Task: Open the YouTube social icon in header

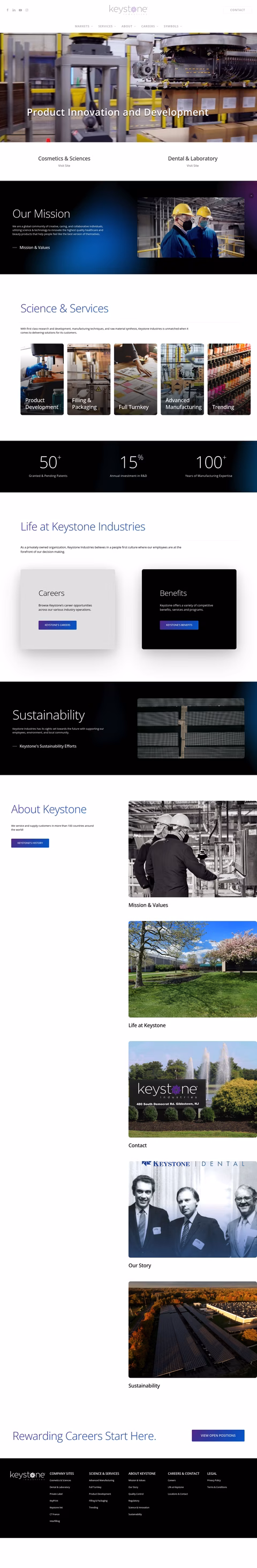Action: (x=20, y=10)
